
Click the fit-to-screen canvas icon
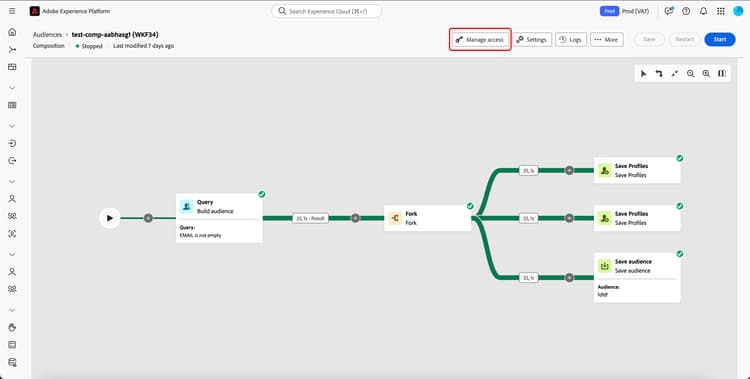tap(674, 73)
